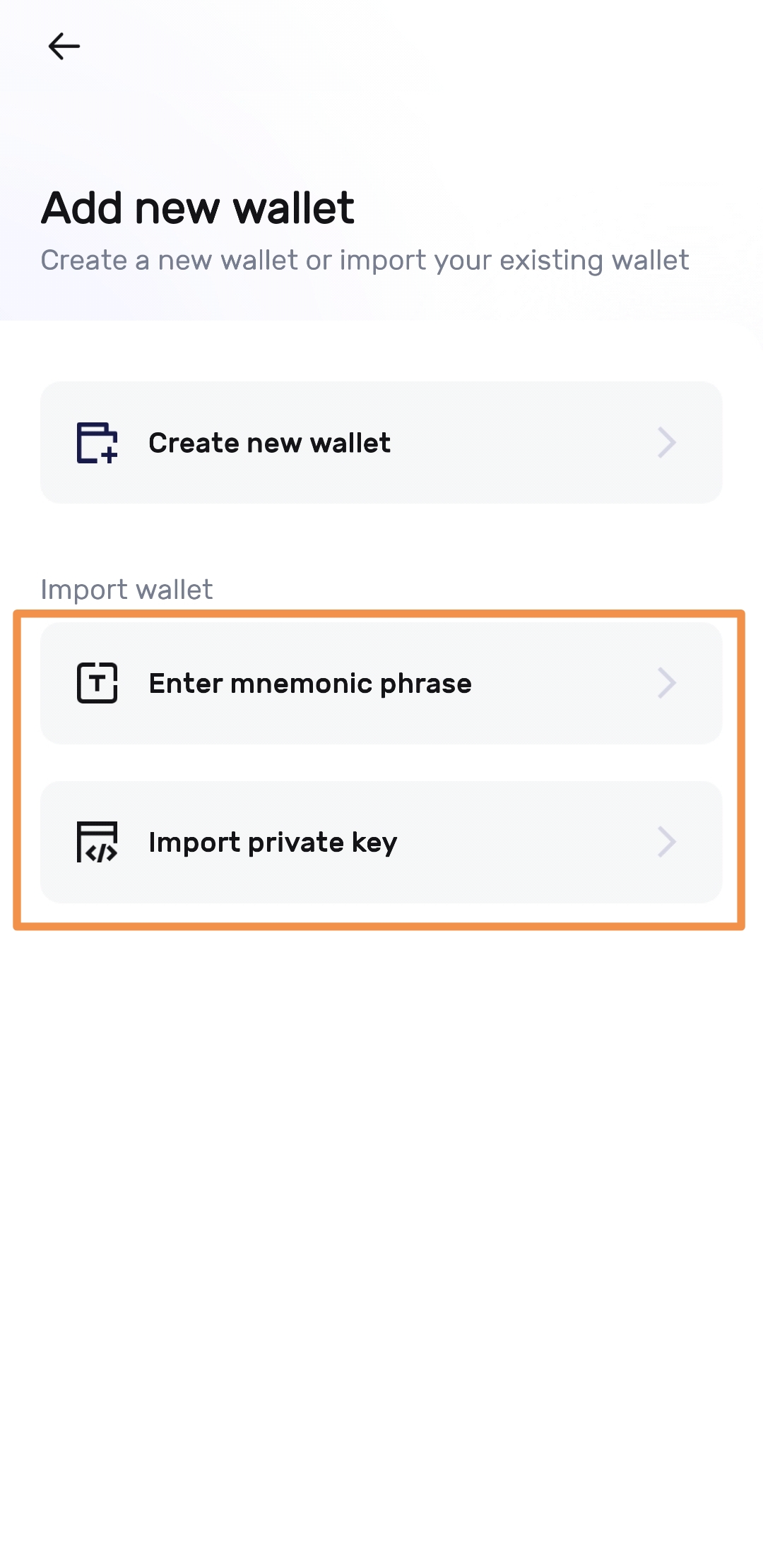Select the "Enter mnemonic phrase" label text
Viewport: 763px width, 1568px height.
[x=310, y=683]
